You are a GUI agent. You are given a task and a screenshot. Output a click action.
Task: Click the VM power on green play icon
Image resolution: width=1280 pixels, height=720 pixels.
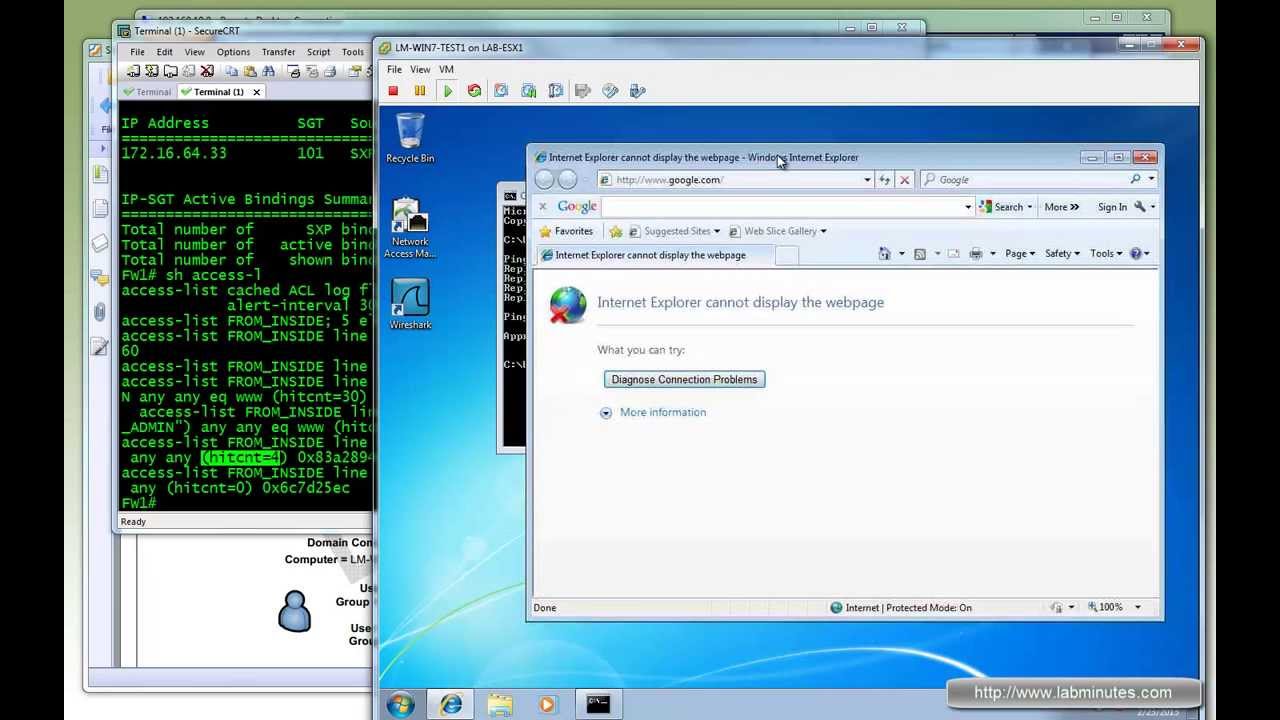(448, 91)
